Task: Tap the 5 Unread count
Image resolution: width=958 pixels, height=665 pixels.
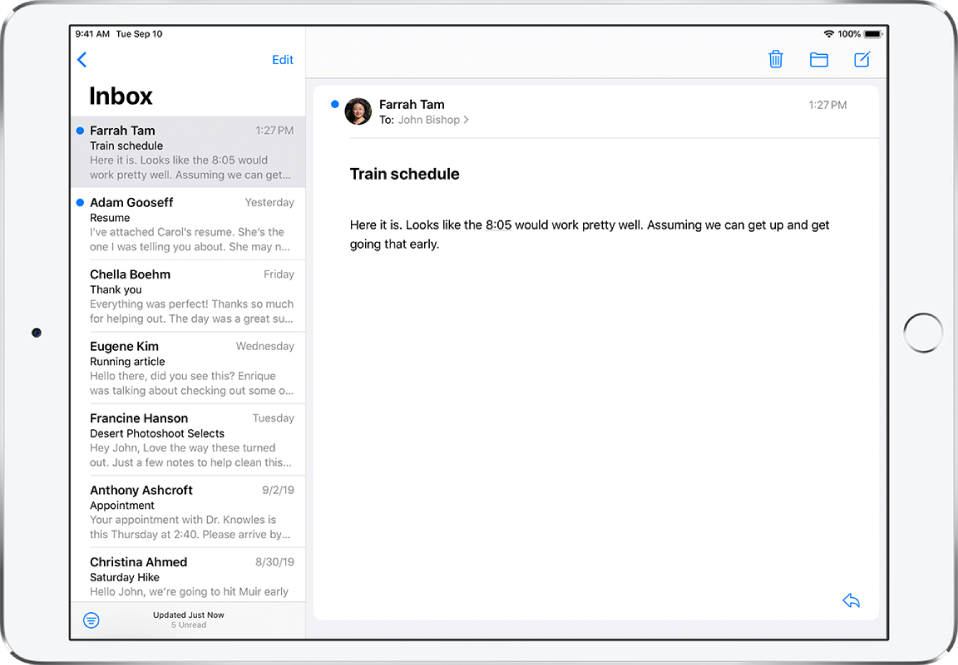Action: point(189,625)
